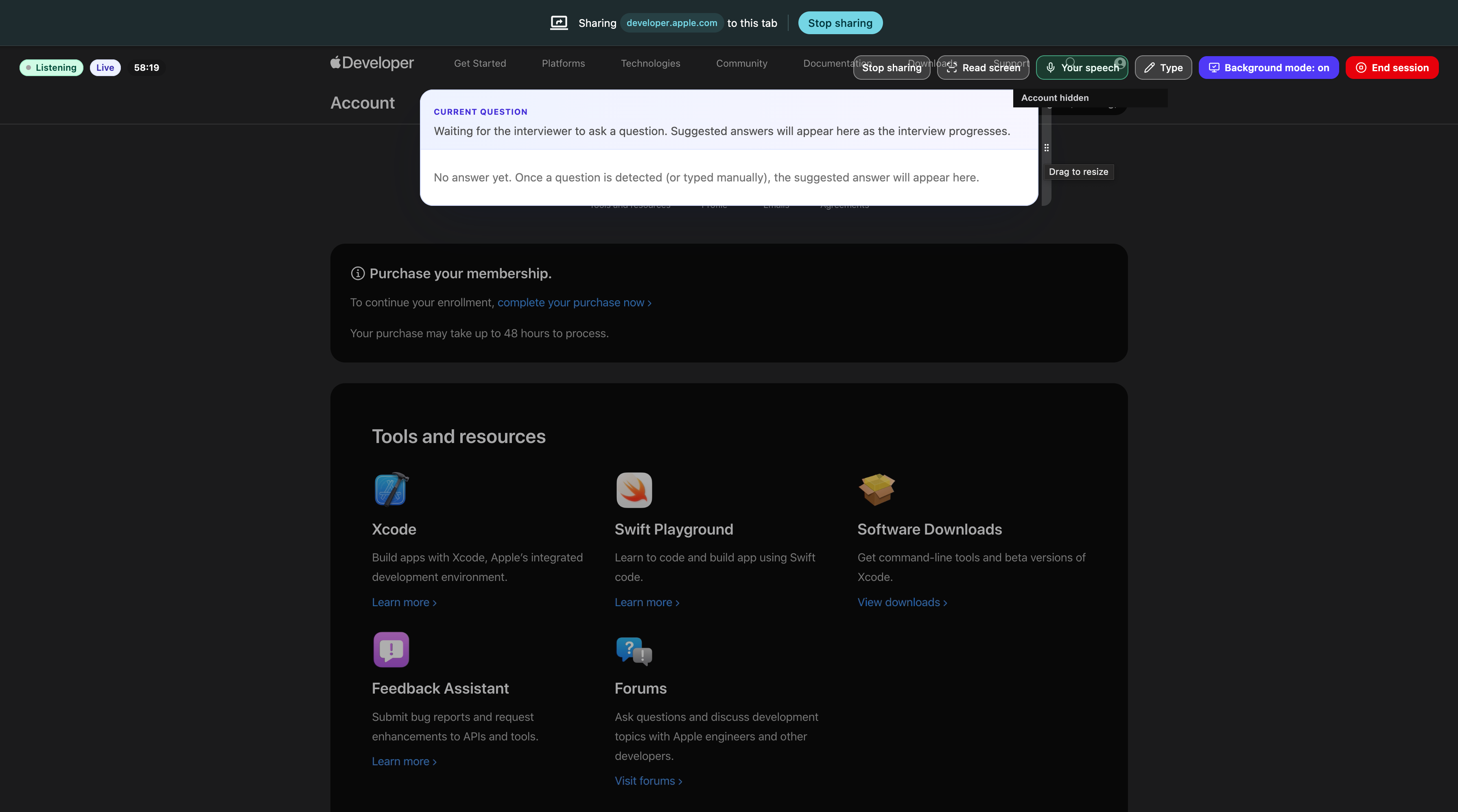Click the No answer yet message
Viewport: 1458px width, 812px height.
(x=706, y=177)
